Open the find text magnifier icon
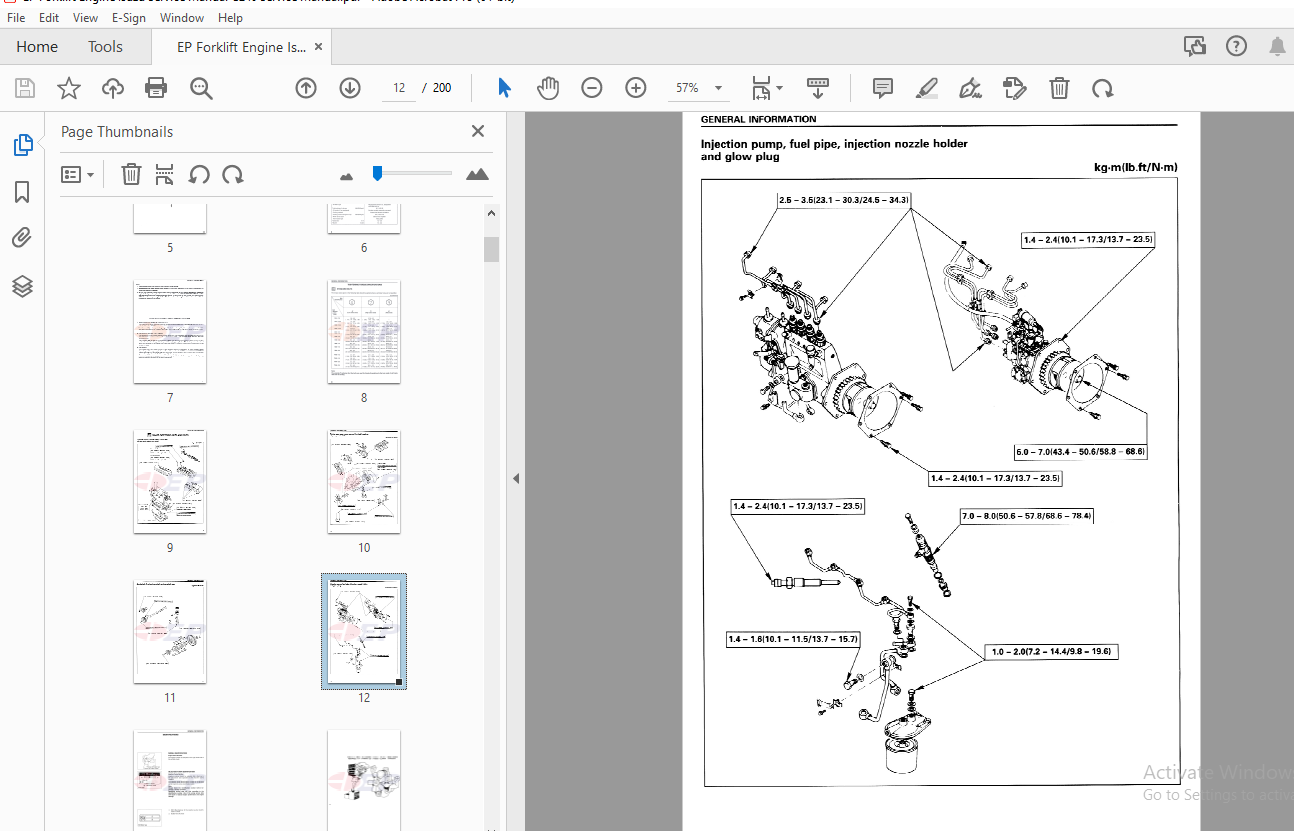Image resolution: width=1294 pixels, height=831 pixels. point(202,88)
